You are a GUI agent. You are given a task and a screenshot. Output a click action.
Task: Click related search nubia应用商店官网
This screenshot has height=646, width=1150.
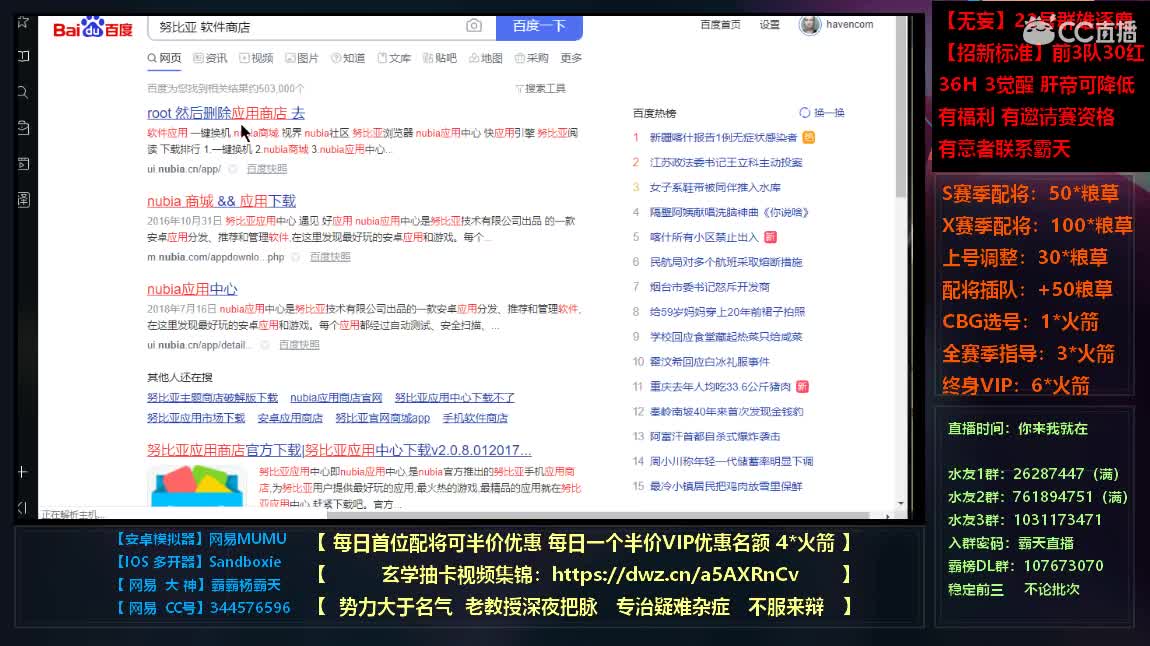tap(336, 397)
